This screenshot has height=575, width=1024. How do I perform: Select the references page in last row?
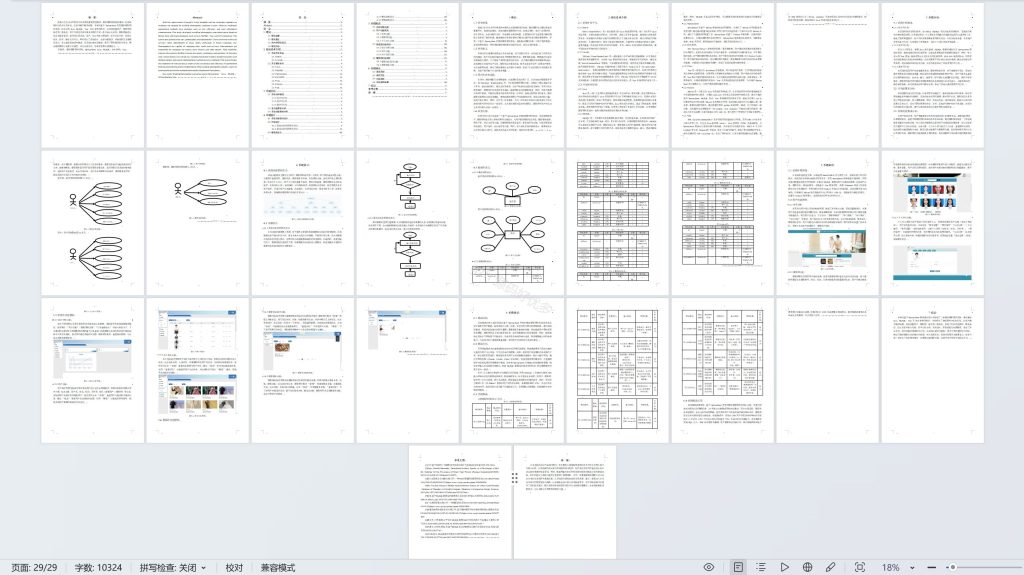click(x=460, y=502)
